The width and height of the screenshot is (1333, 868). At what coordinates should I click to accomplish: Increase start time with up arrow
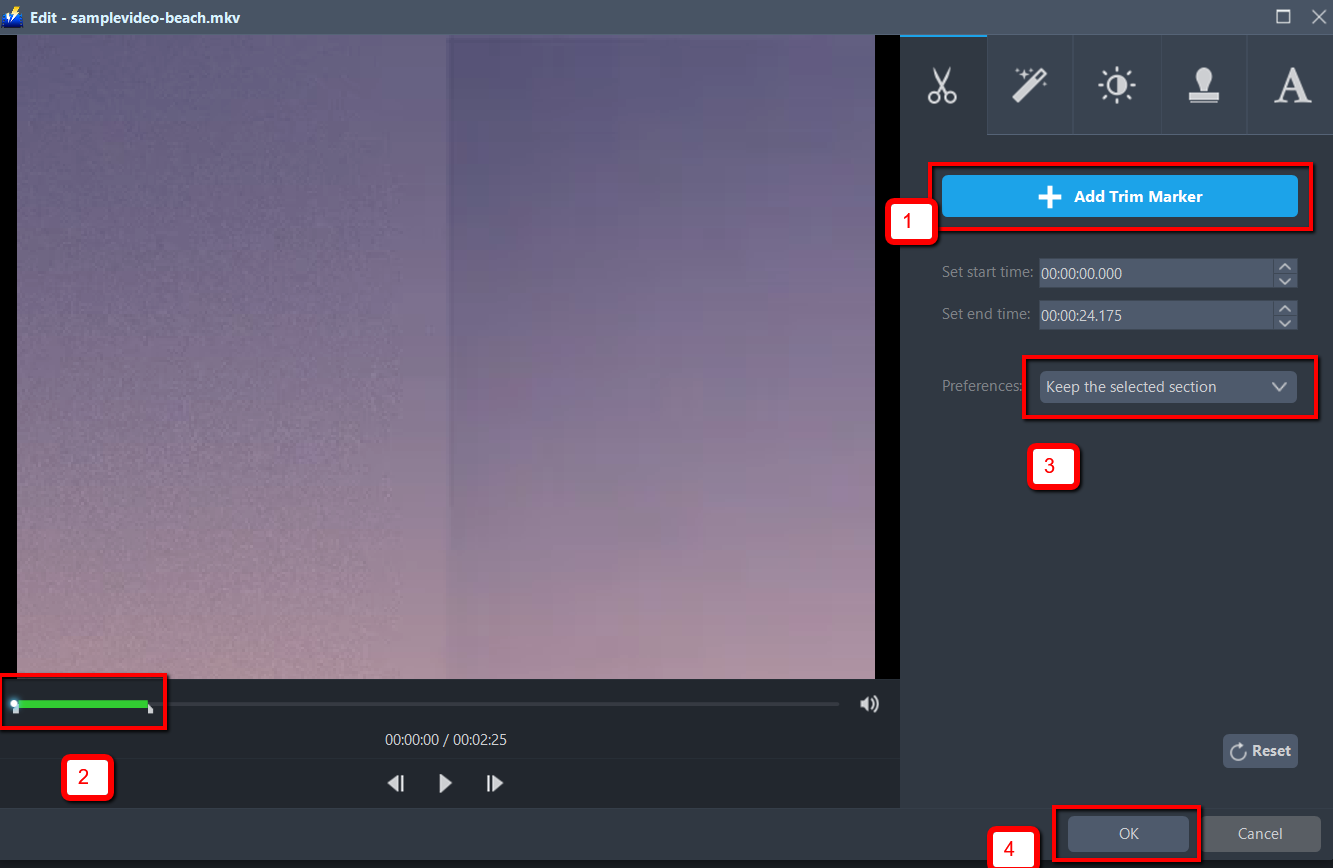1285,266
